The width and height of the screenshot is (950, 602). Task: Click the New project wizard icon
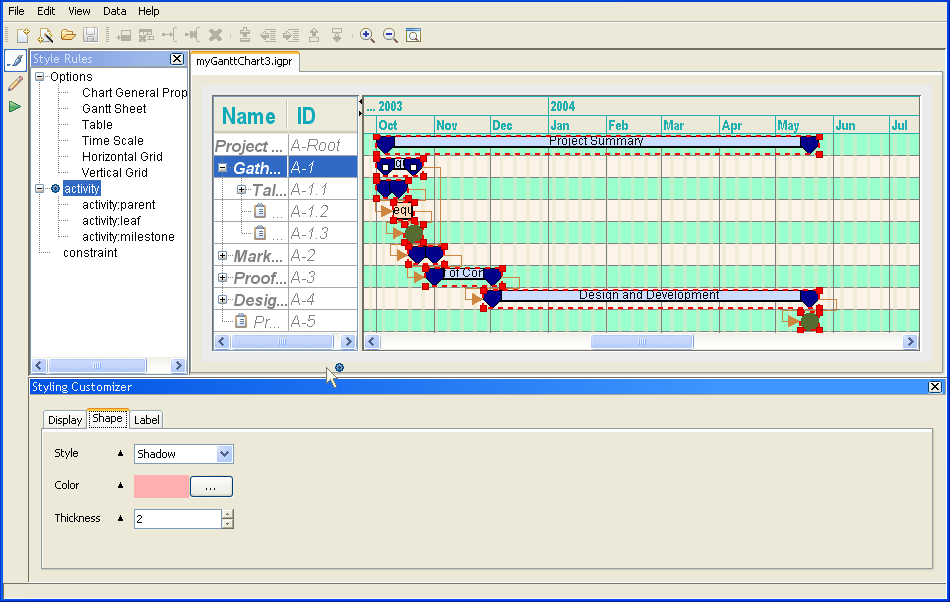coord(45,35)
